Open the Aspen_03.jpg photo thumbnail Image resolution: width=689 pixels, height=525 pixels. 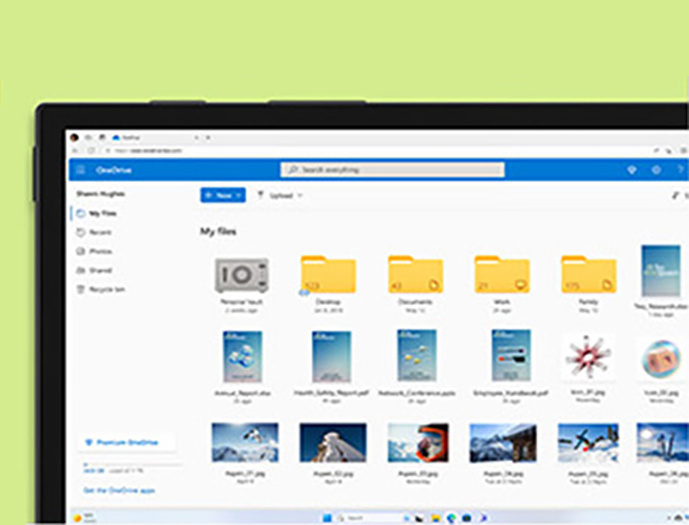[x=416, y=442]
